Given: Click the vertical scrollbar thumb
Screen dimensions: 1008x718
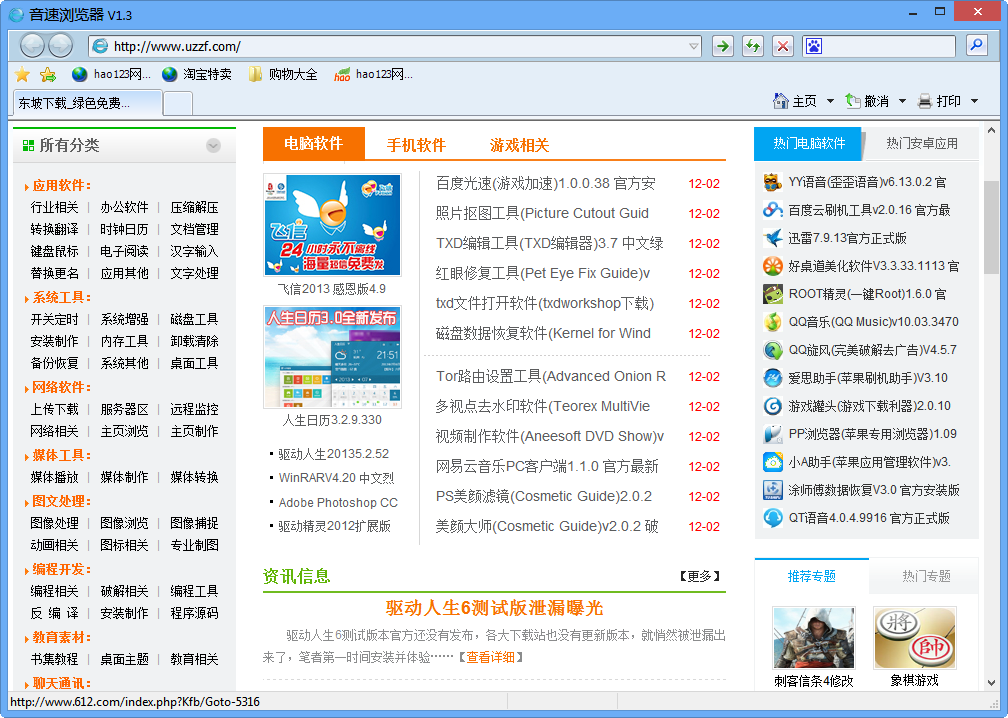Looking at the screenshot, I should click(x=991, y=228).
